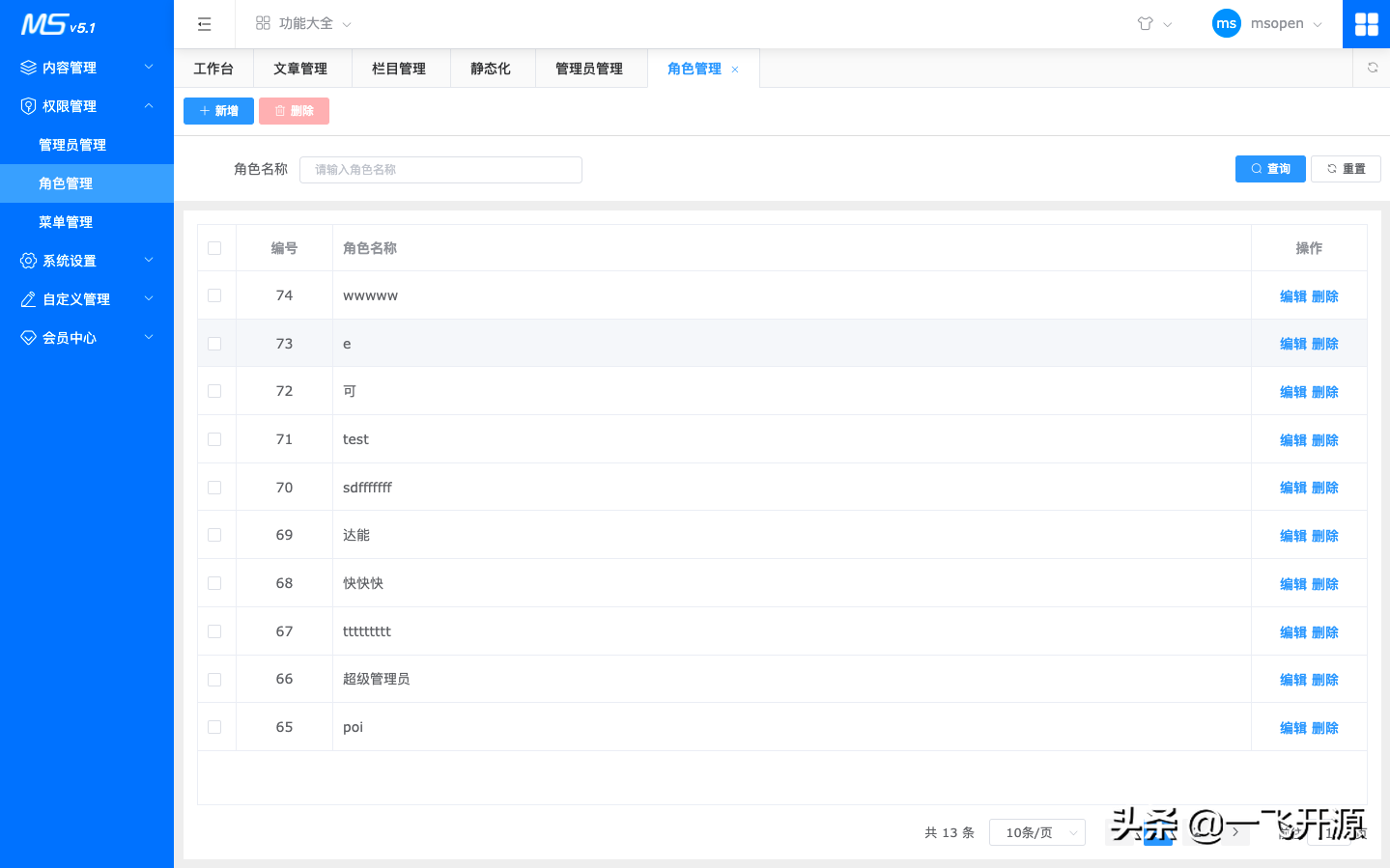Click the 新增 button
Screen dimensions: 1390x868
point(217,110)
